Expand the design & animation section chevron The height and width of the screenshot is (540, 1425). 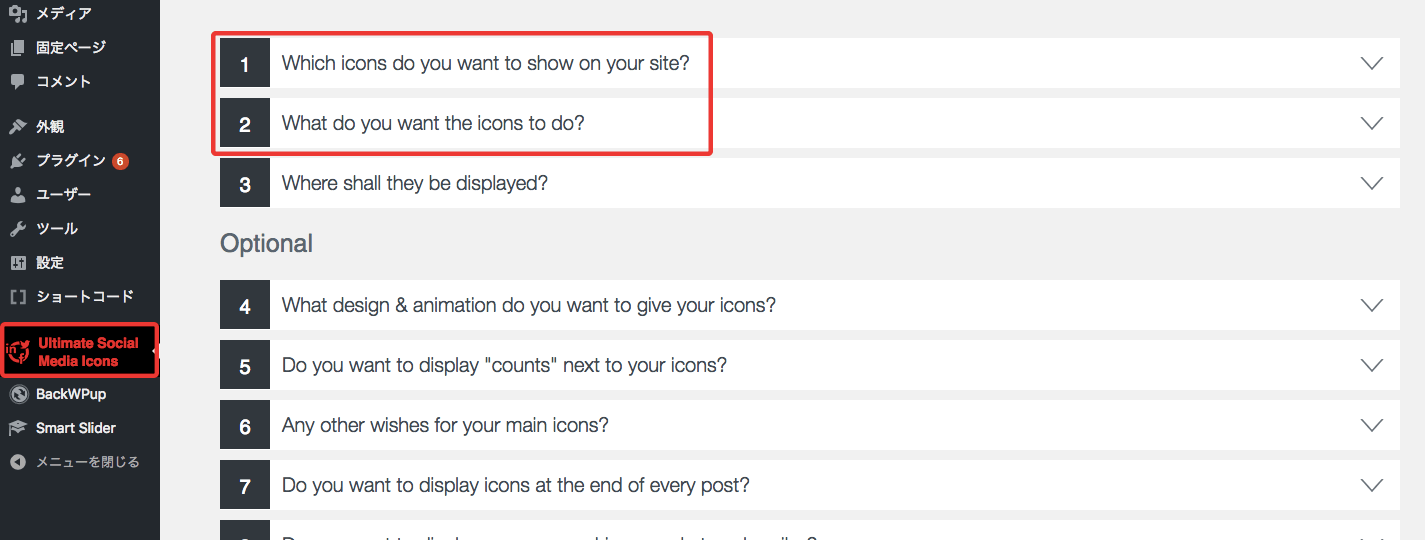point(1372,305)
